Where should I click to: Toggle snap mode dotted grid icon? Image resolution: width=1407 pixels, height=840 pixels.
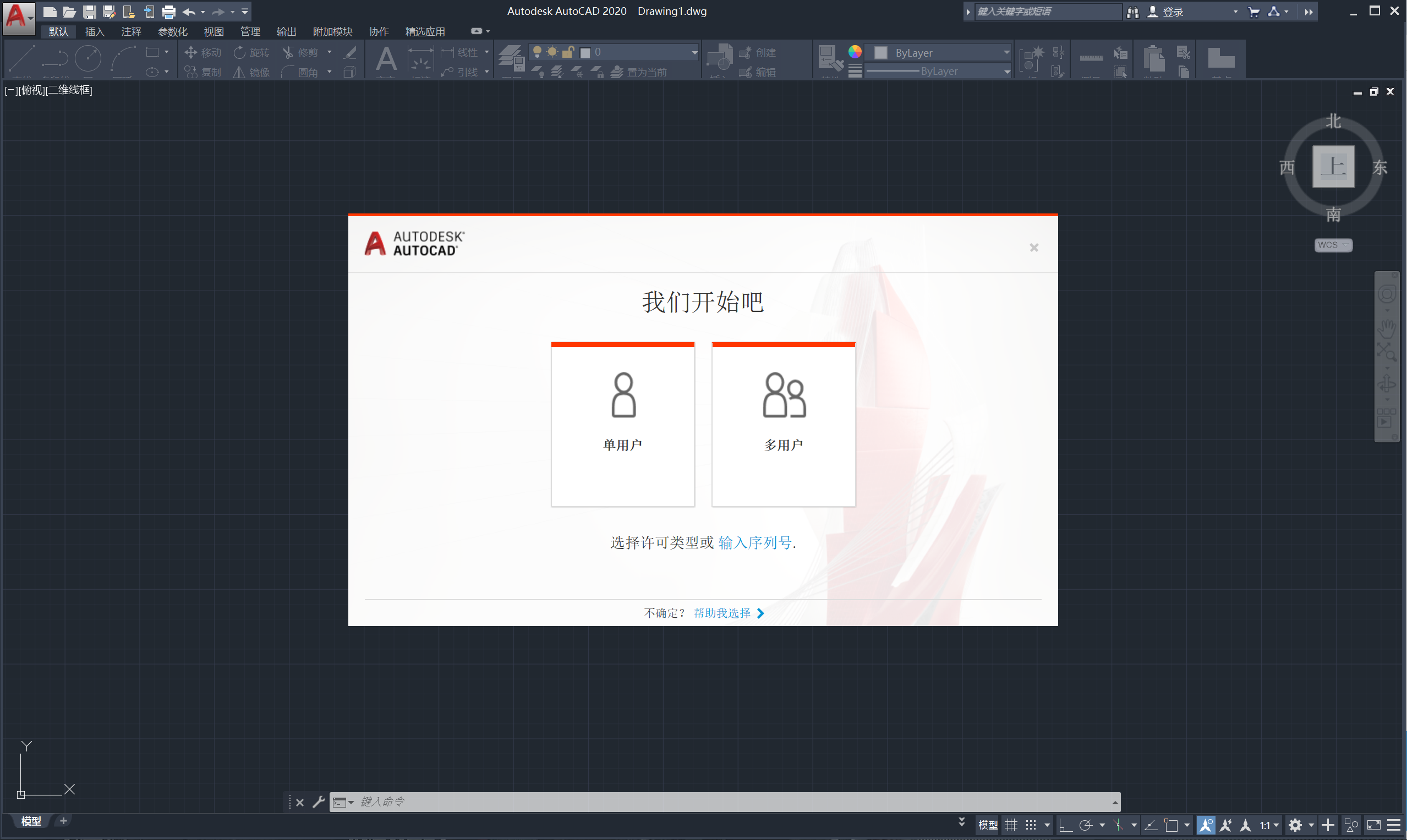pos(1031,825)
